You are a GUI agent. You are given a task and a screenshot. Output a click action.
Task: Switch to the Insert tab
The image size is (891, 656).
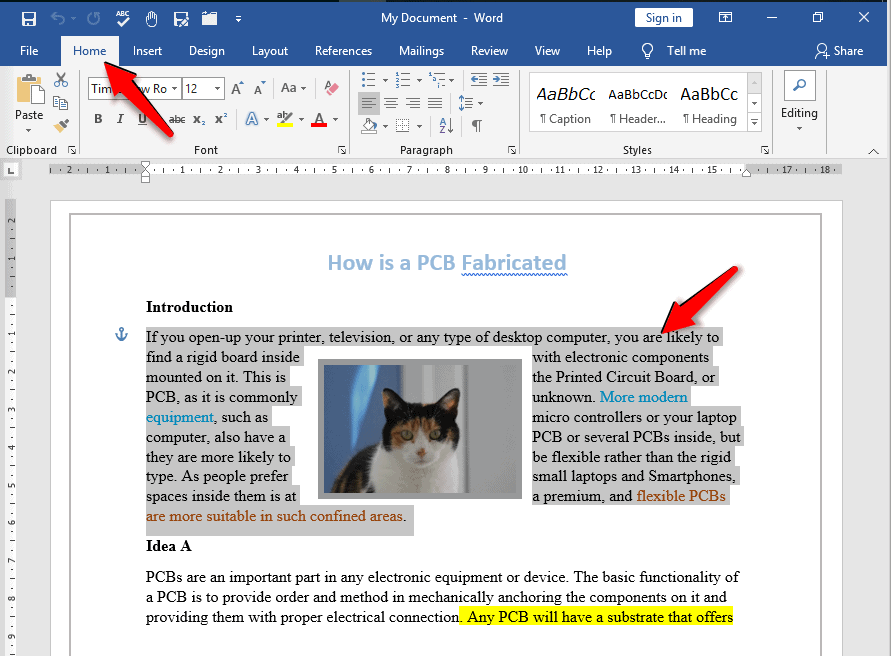(147, 51)
